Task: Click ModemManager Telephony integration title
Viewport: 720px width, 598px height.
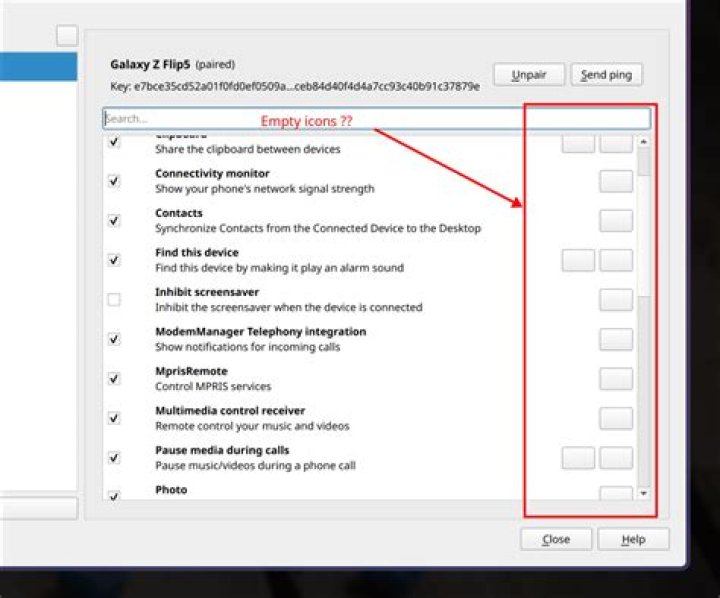Action: point(261,332)
